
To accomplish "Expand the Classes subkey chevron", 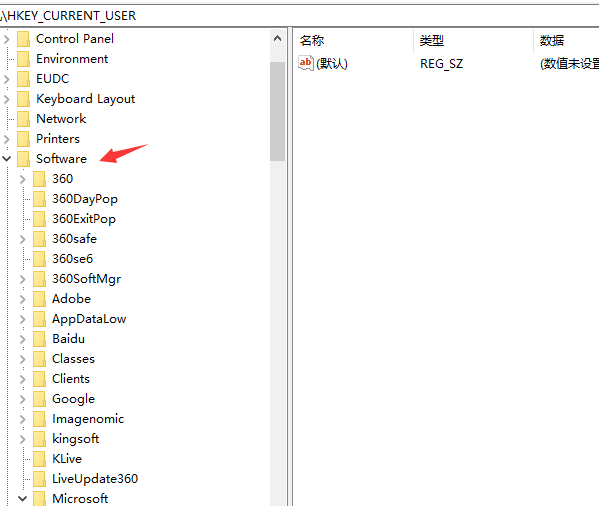I will click(23, 359).
